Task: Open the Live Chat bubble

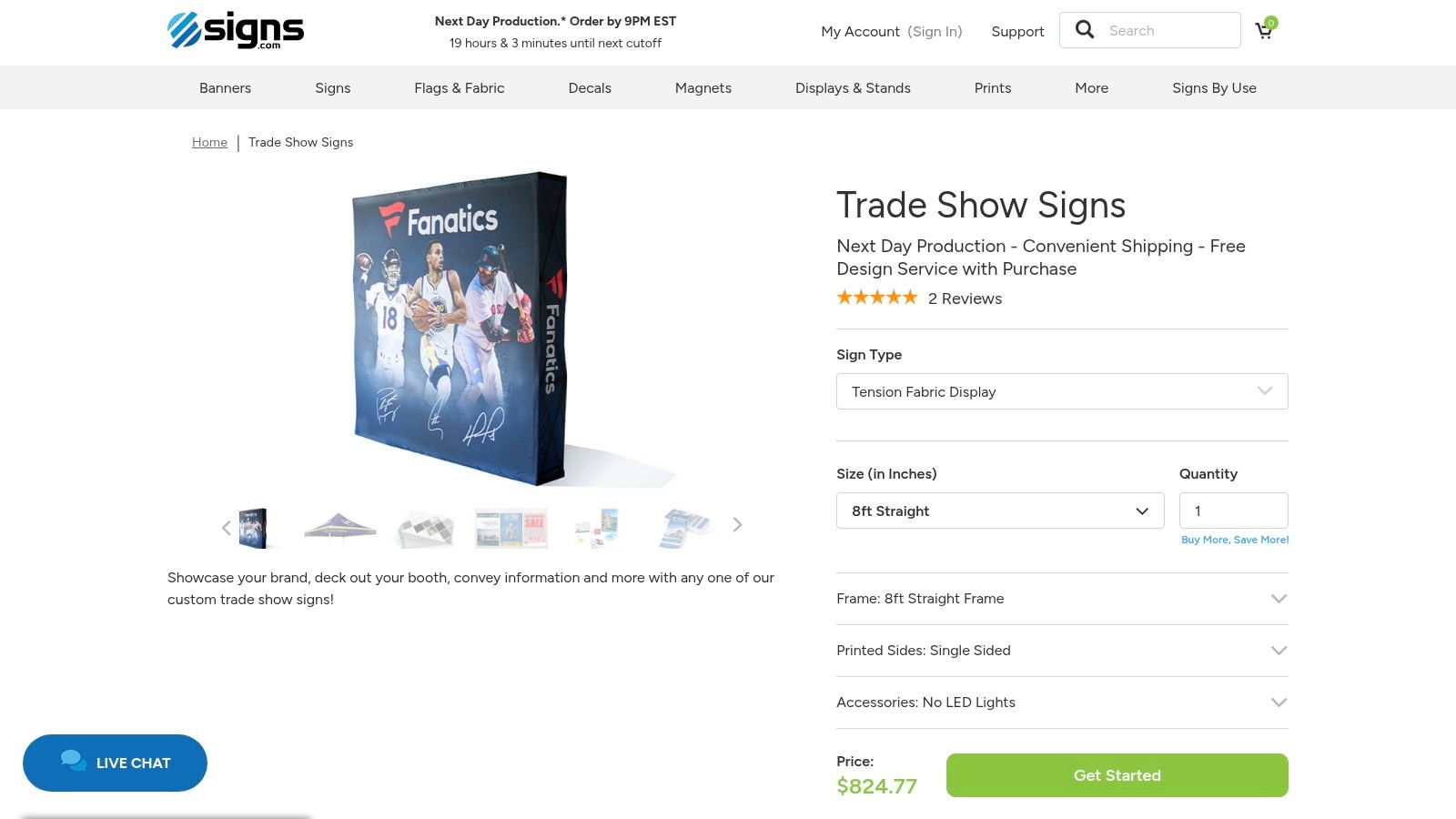Action: [x=115, y=763]
